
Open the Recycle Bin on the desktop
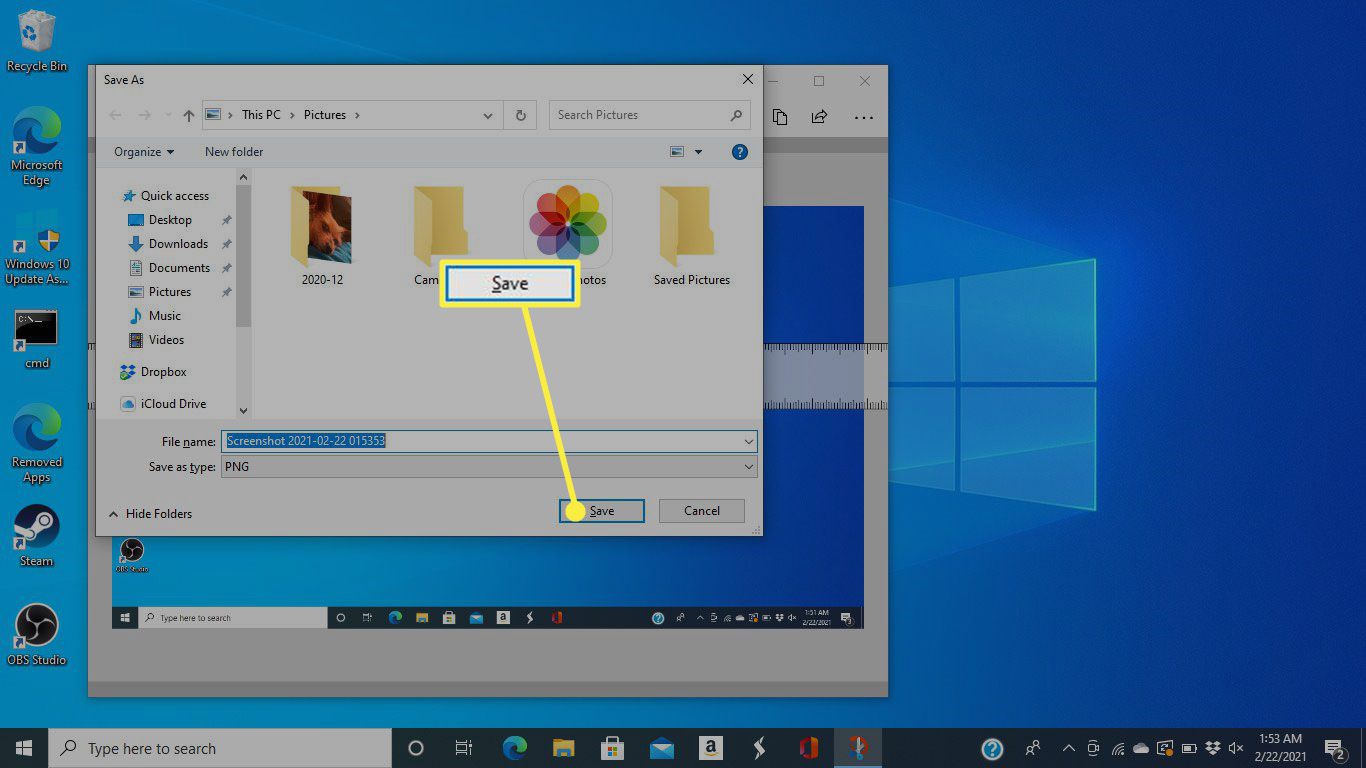[x=37, y=42]
